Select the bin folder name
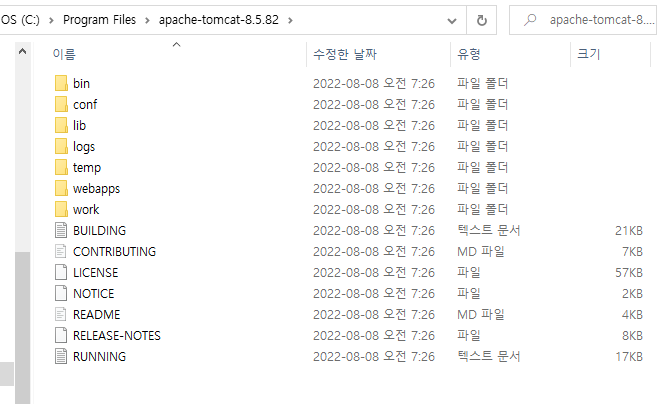 82,83
